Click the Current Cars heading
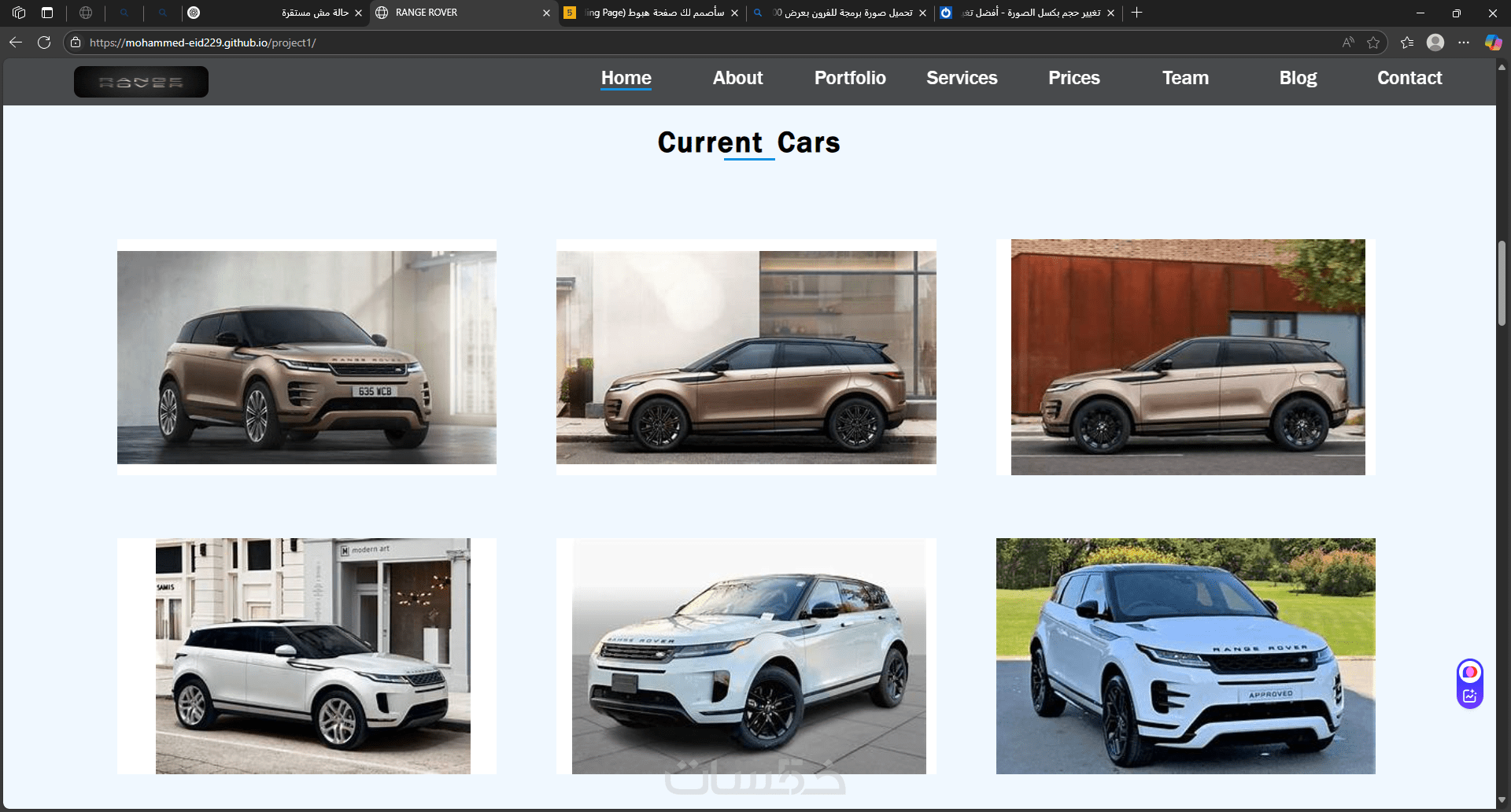 tap(749, 142)
